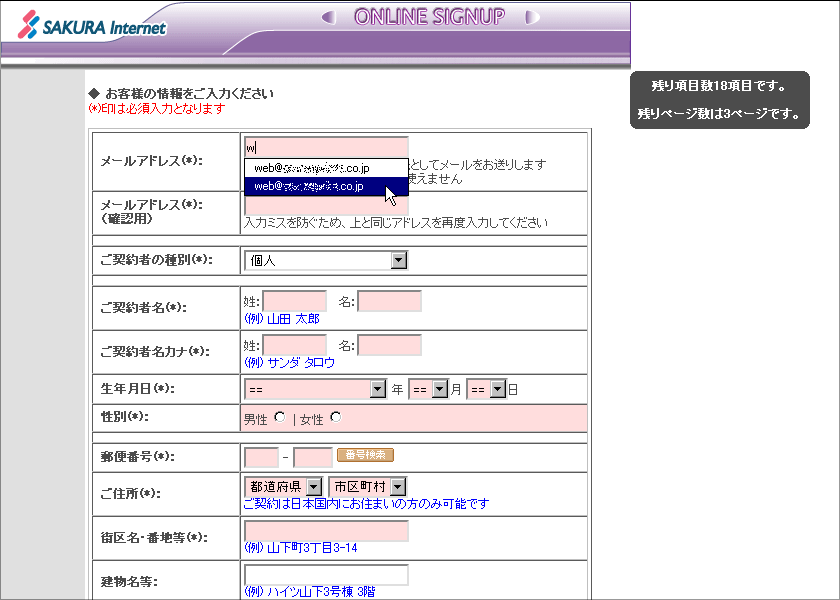Screen dimensions: 840x600
Task: Open the ご契約者の種別 dropdown showing 個人
Action: point(326,260)
